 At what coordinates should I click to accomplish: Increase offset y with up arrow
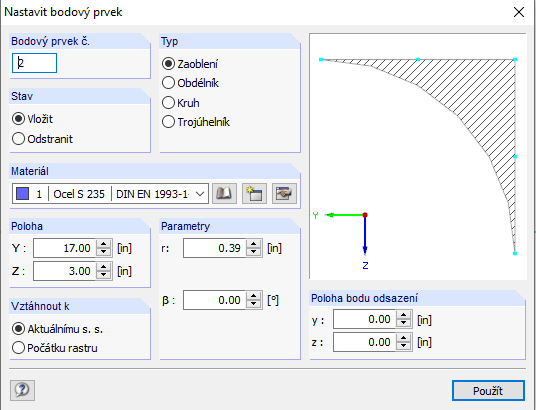[x=403, y=315]
